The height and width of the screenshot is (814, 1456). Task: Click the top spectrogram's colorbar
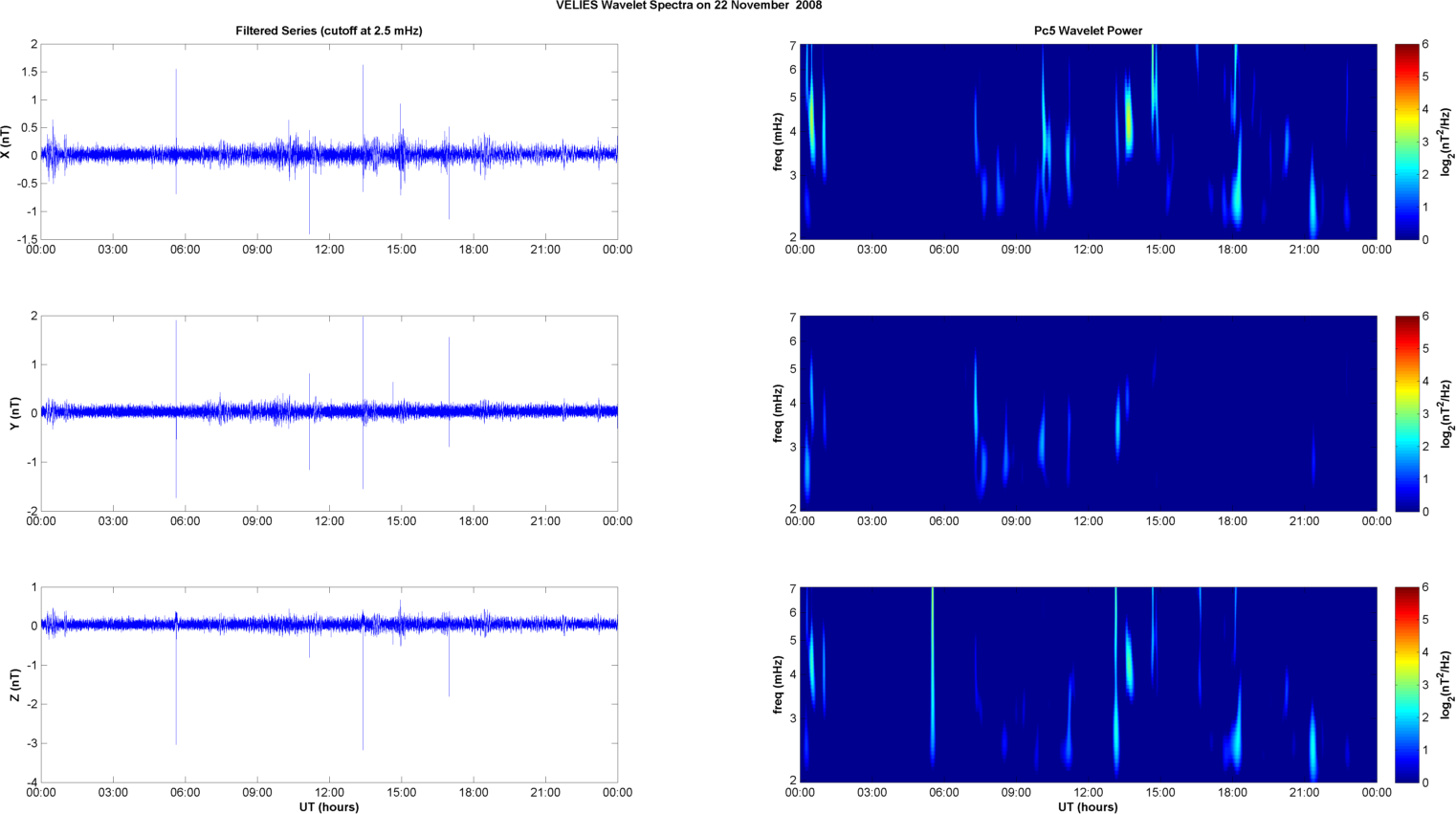click(1406, 142)
